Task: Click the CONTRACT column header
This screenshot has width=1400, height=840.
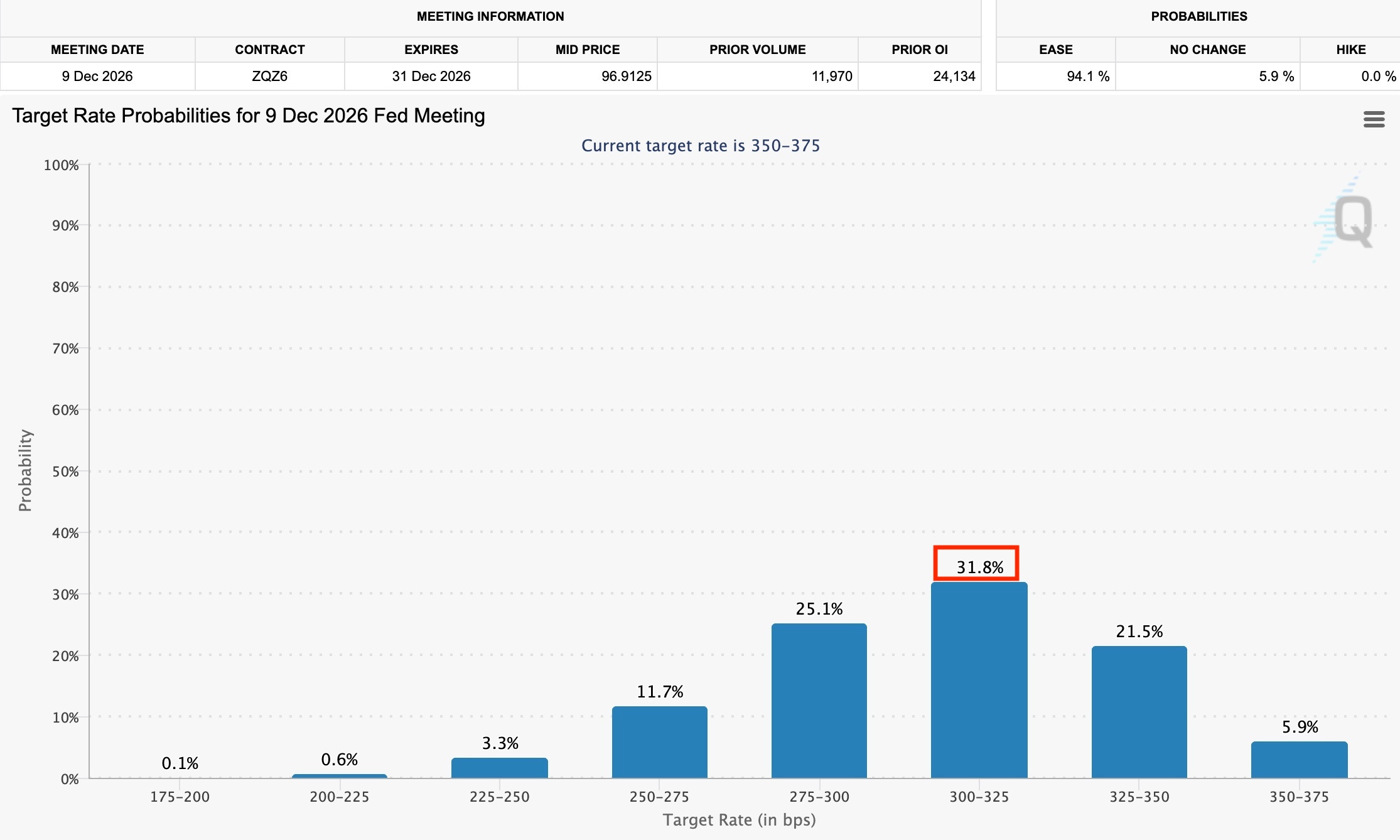Action: (x=269, y=50)
